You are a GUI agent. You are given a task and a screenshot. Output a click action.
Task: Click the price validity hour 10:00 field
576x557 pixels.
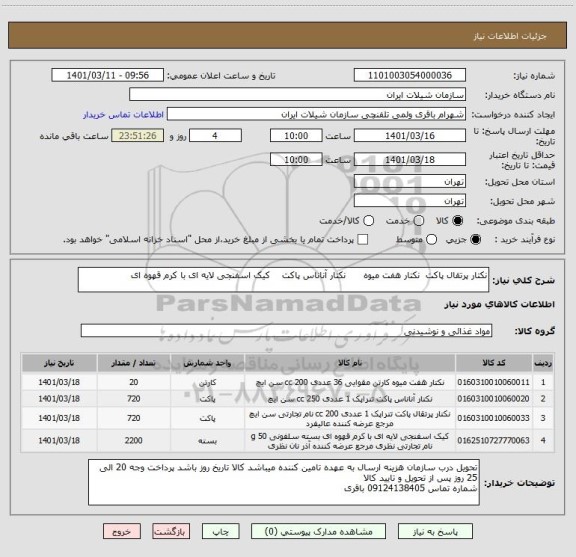(x=296, y=159)
